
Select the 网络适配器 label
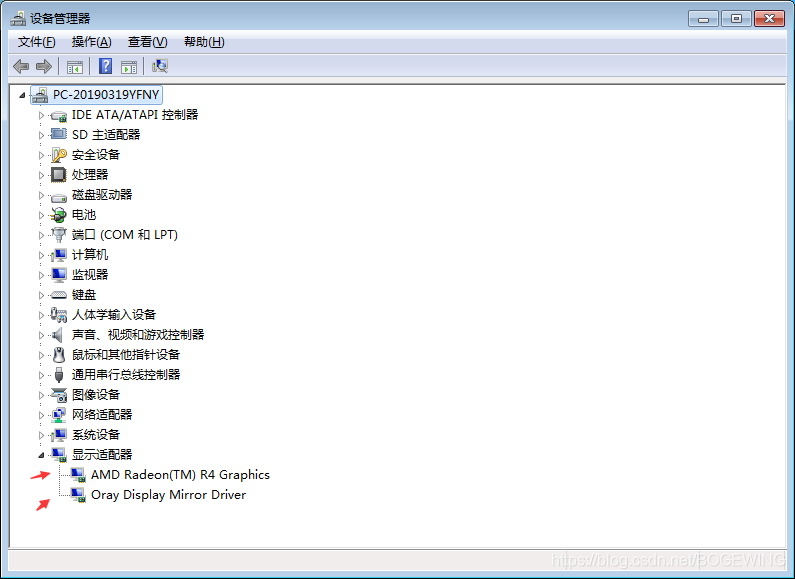point(102,415)
